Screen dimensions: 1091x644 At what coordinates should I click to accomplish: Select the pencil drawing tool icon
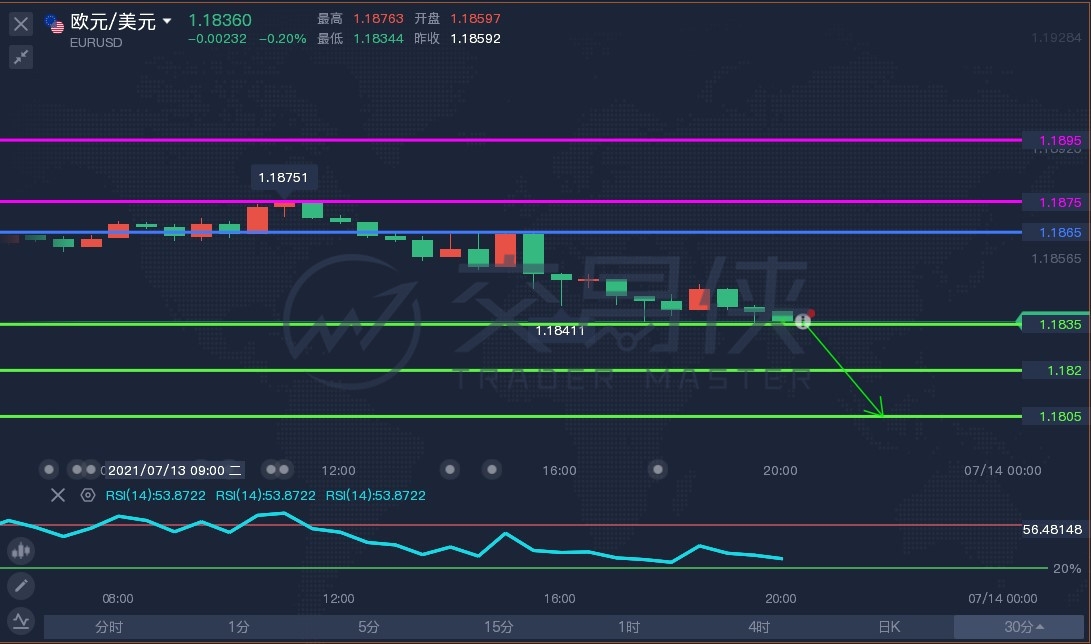click(x=21, y=586)
